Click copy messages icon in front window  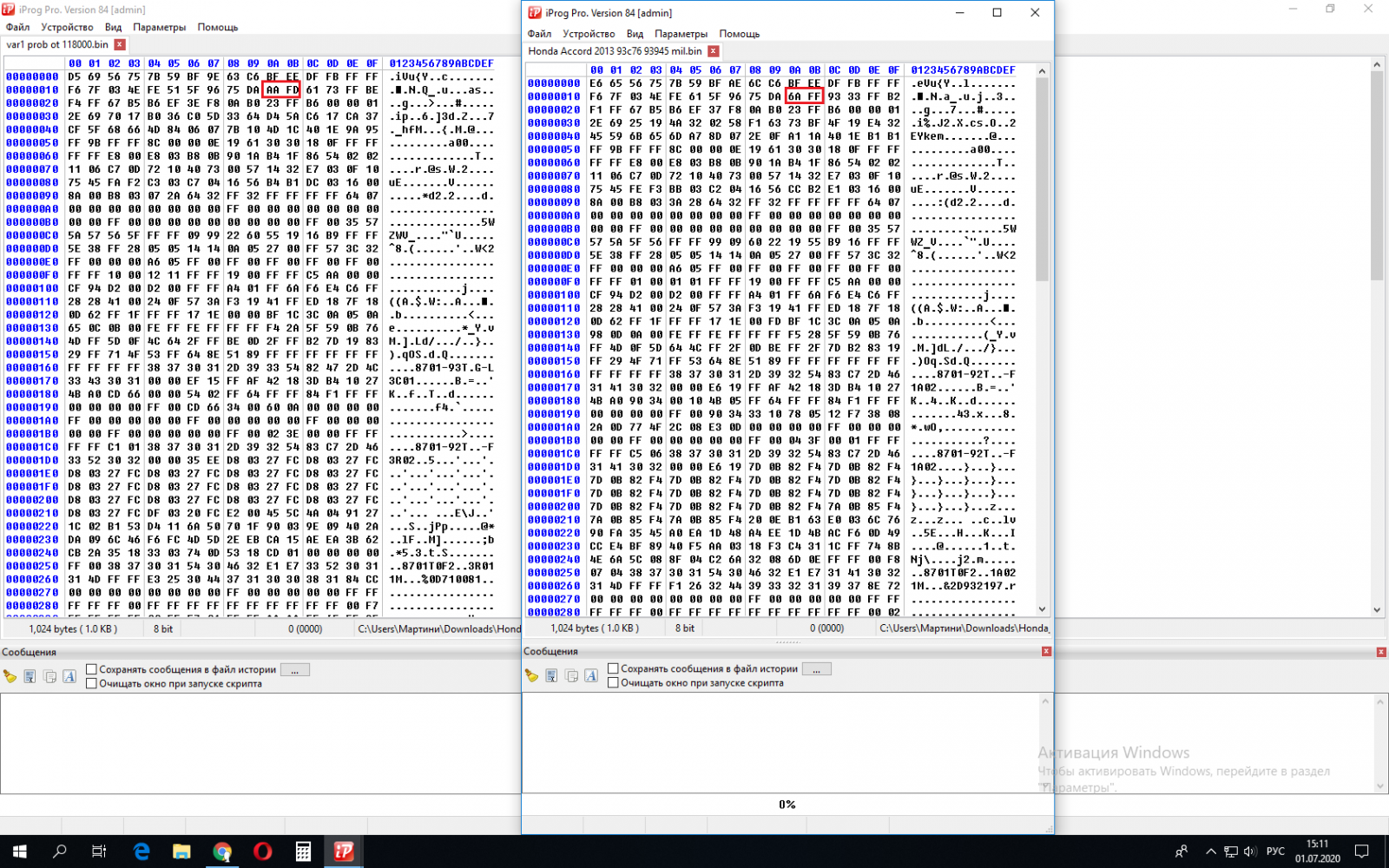571,675
